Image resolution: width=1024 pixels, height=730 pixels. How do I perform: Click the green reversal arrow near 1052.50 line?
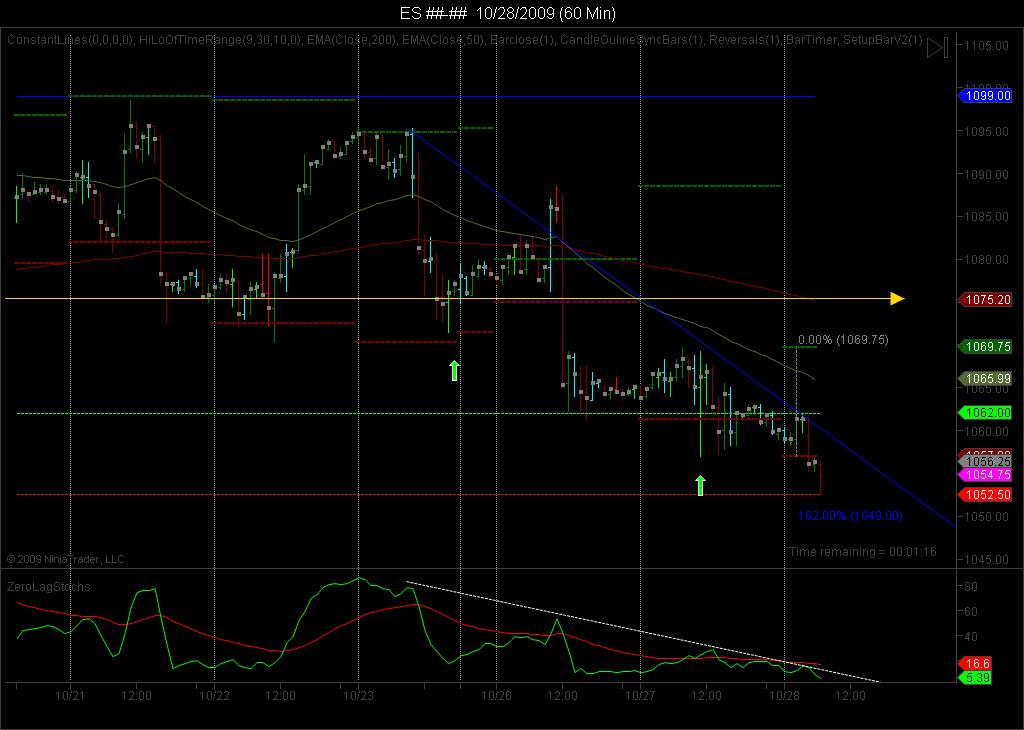tap(701, 485)
